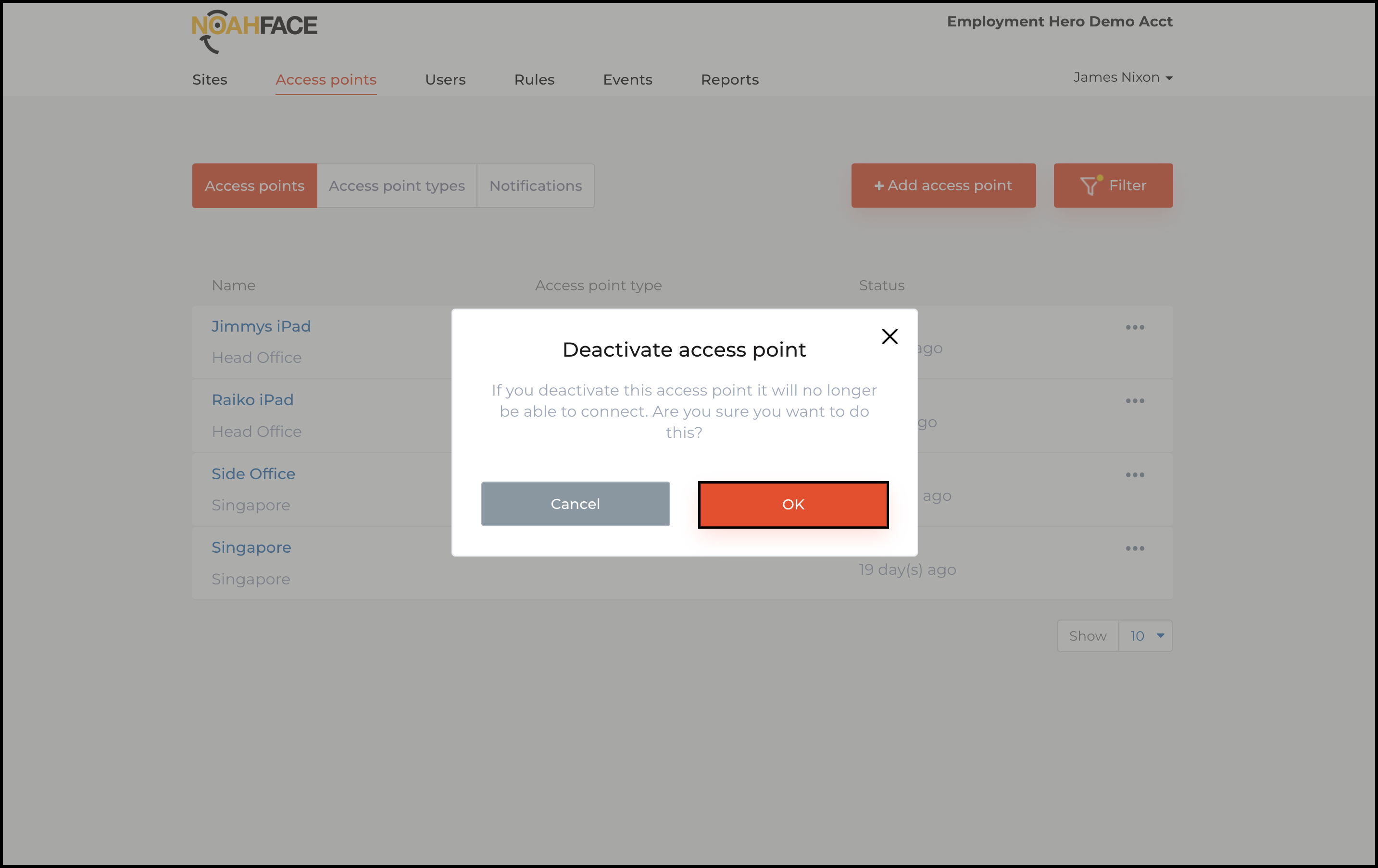Open the three-dot menu for Side Office
This screenshot has height=868, width=1378.
(1134, 475)
